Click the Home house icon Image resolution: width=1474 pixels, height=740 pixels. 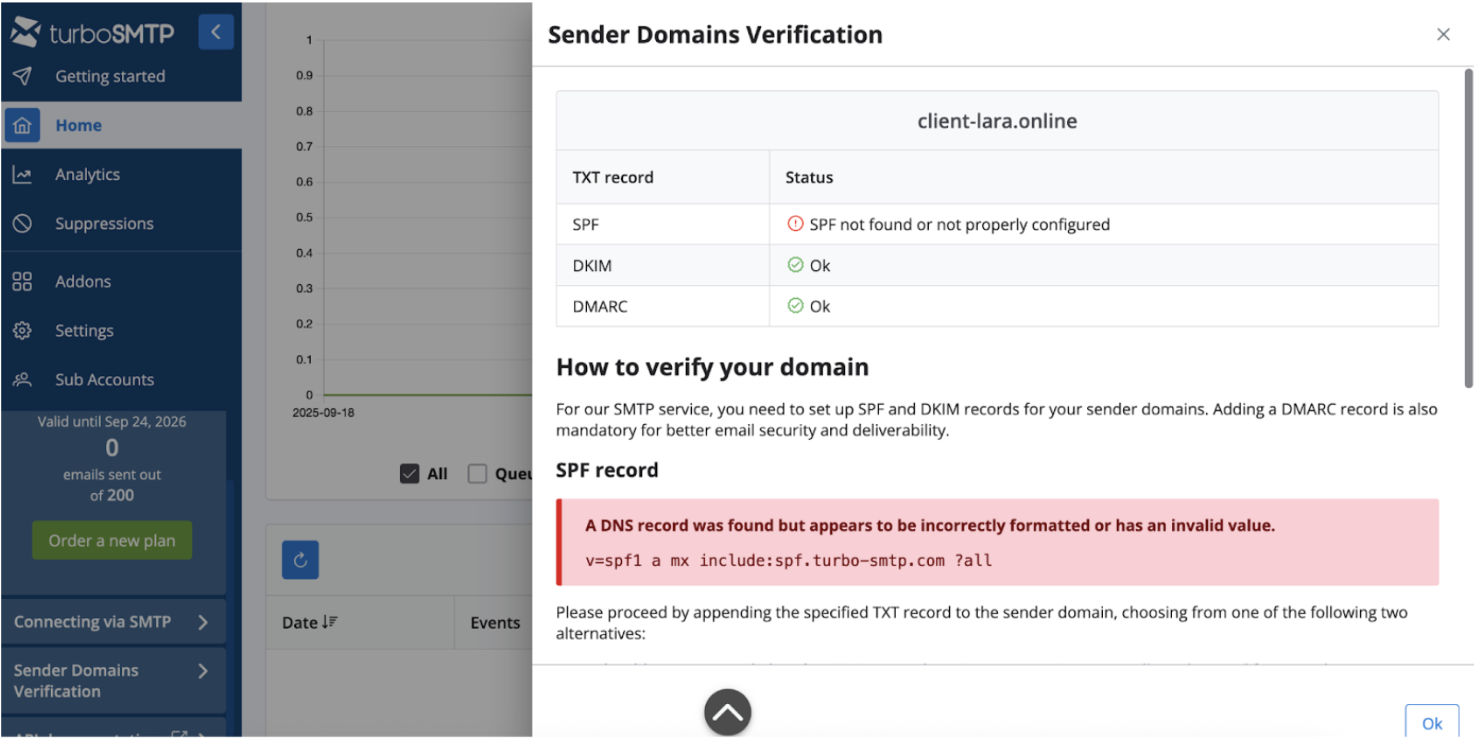point(22,126)
